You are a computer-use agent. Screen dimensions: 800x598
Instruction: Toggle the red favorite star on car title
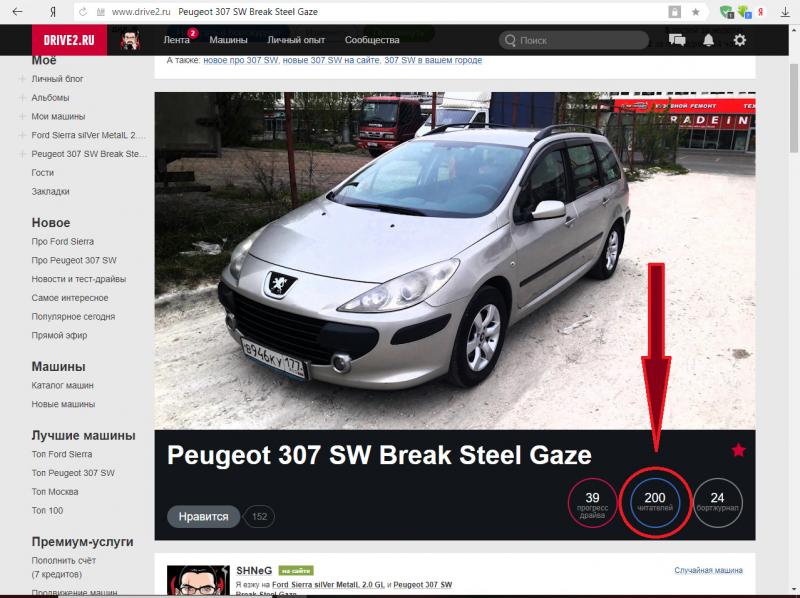point(738,450)
